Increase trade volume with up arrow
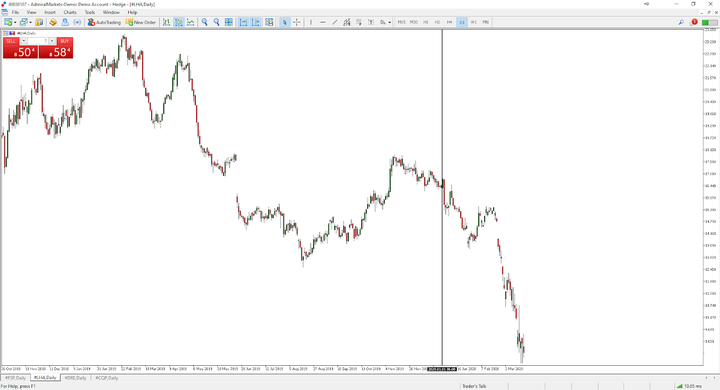The width and height of the screenshot is (720, 390). coord(52,41)
